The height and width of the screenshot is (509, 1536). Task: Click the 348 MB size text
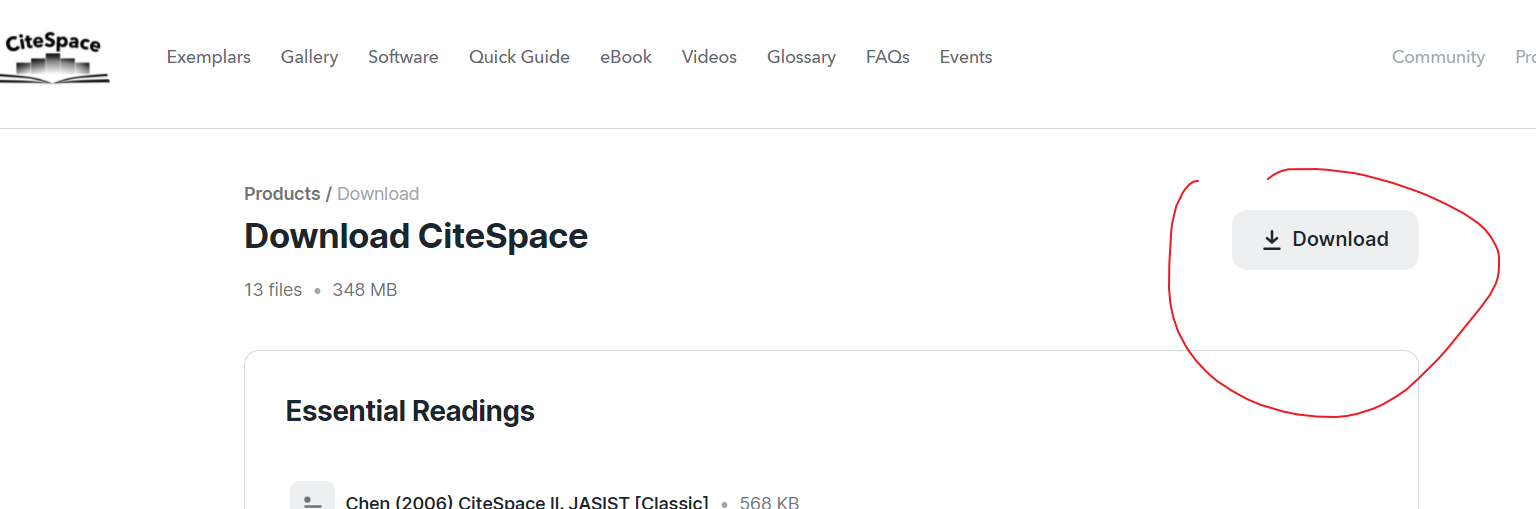365,290
